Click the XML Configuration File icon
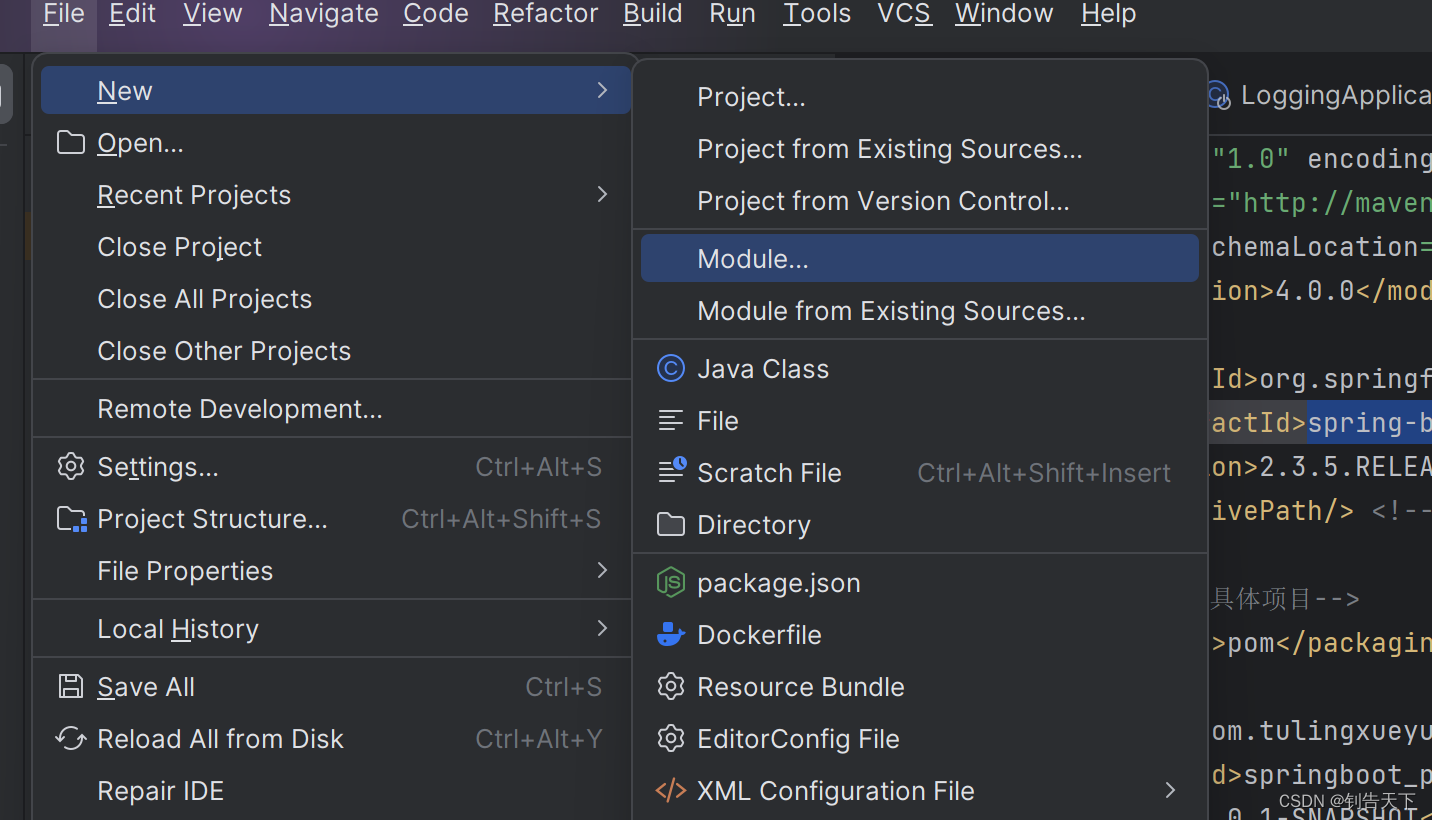Viewport: 1432px width, 820px height. pyautogui.click(x=670, y=791)
